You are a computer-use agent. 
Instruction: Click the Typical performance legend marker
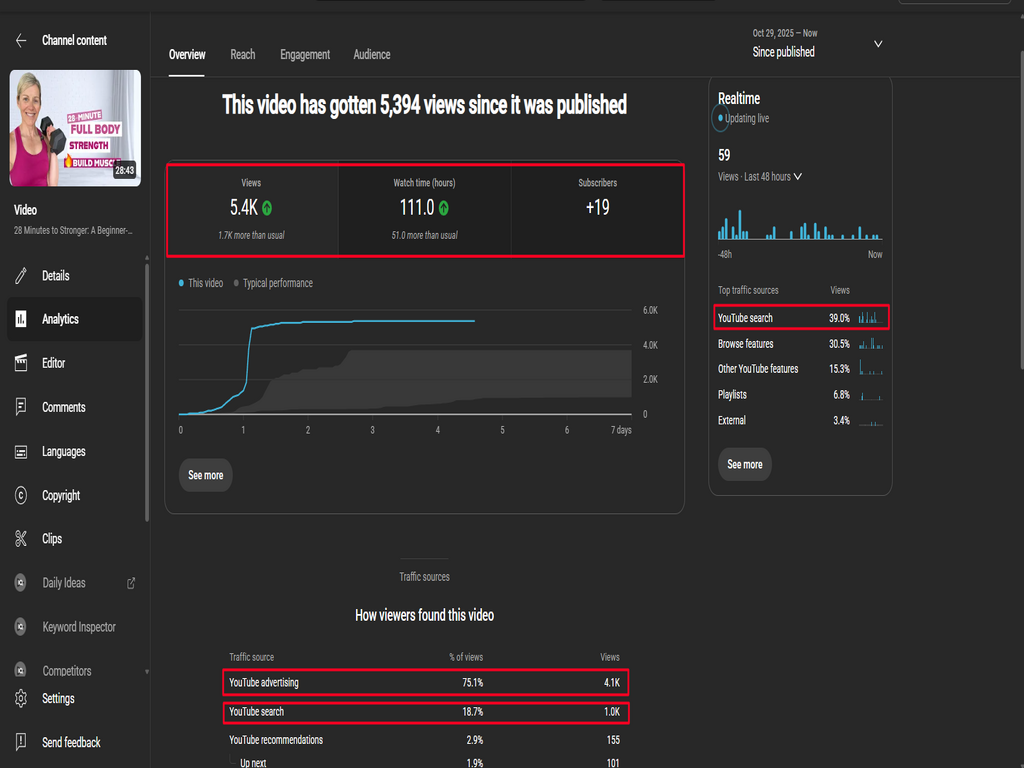[236, 283]
